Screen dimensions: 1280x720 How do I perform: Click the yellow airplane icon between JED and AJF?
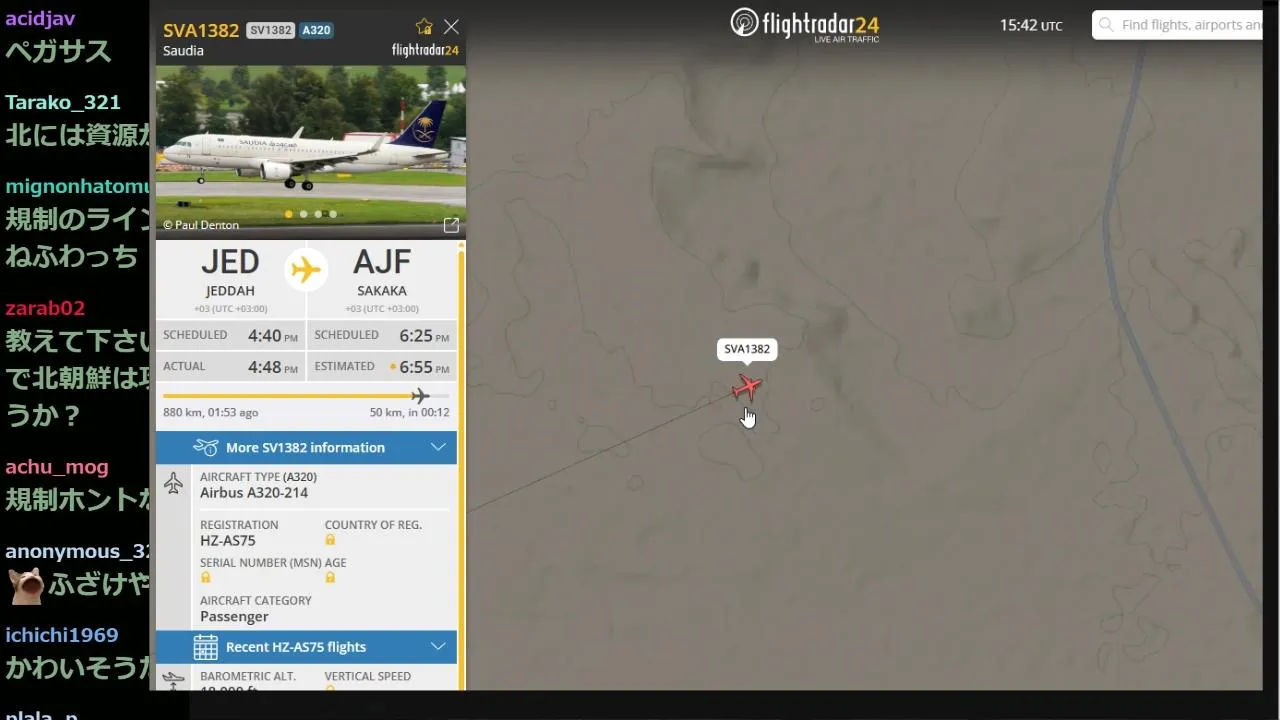pos(306,270)
